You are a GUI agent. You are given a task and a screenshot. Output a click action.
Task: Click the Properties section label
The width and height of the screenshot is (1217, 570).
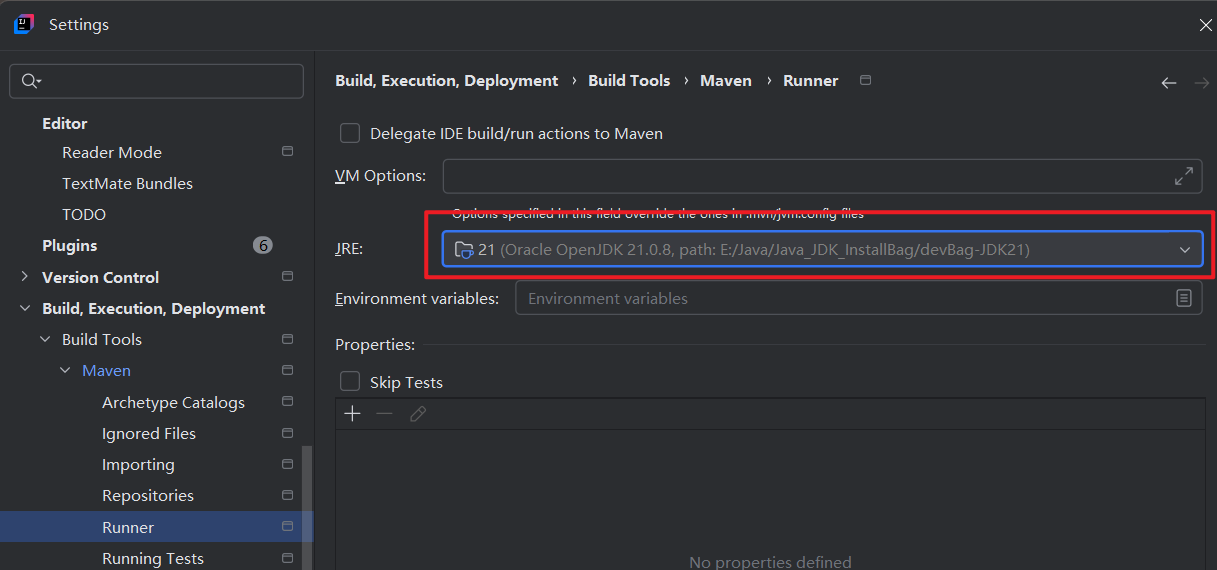pos(375,344)
